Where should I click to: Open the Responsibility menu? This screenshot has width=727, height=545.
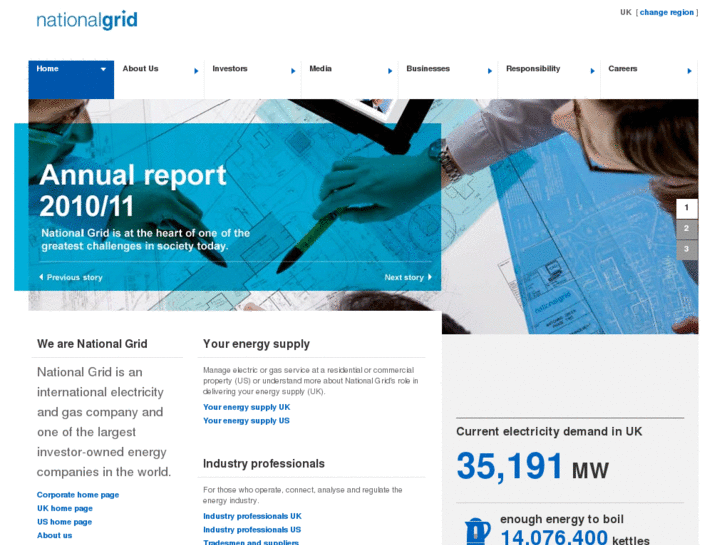(533, 69)
